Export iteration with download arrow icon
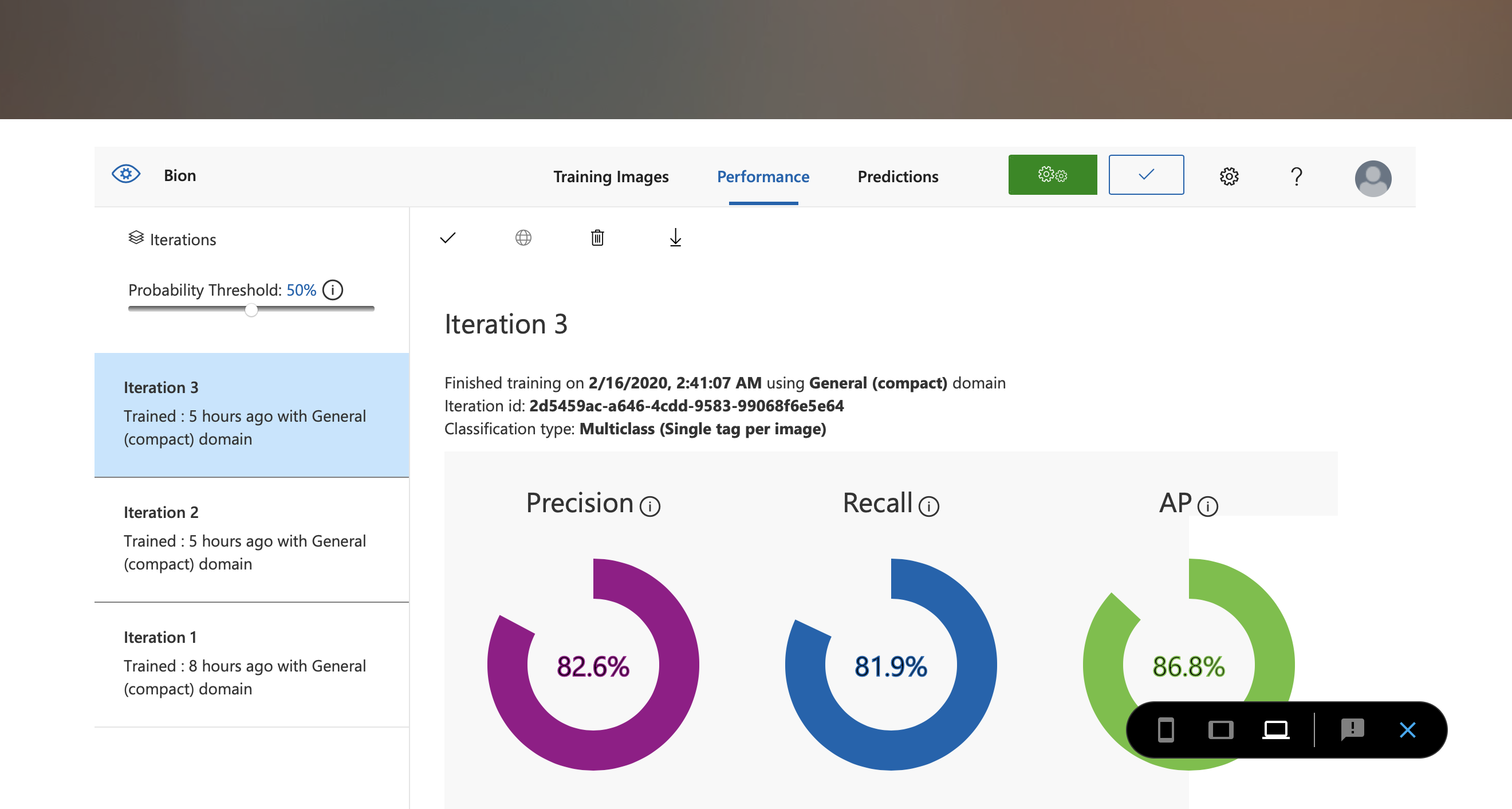This screenshot has height=809, width=1512. coord(675,238)
